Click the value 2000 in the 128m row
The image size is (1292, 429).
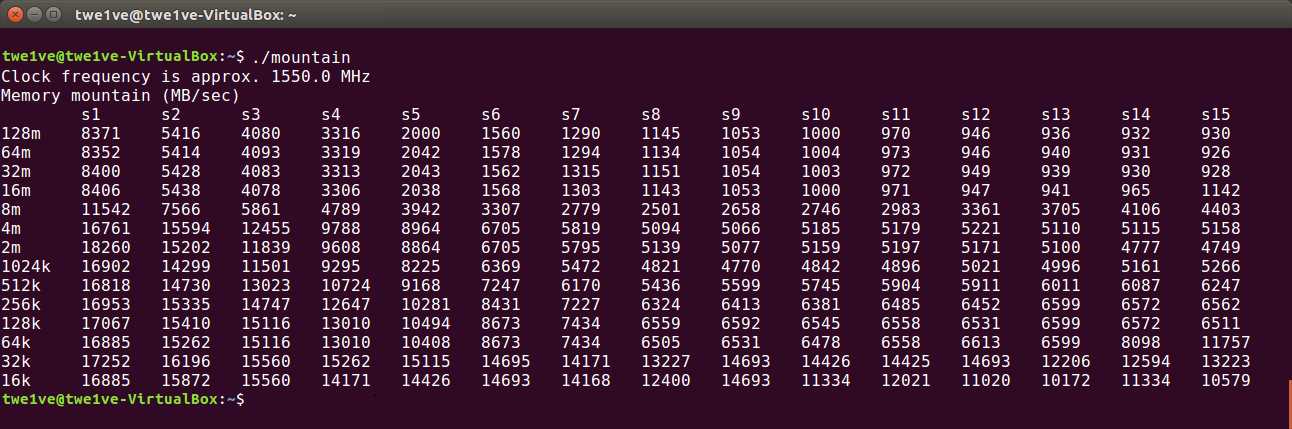(421, 133)
